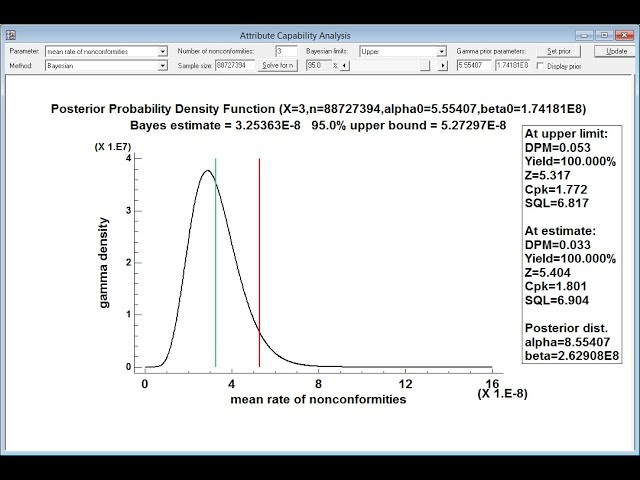Click left arrow of confidence slider
The image size is (640, 480).
[345, 66]
